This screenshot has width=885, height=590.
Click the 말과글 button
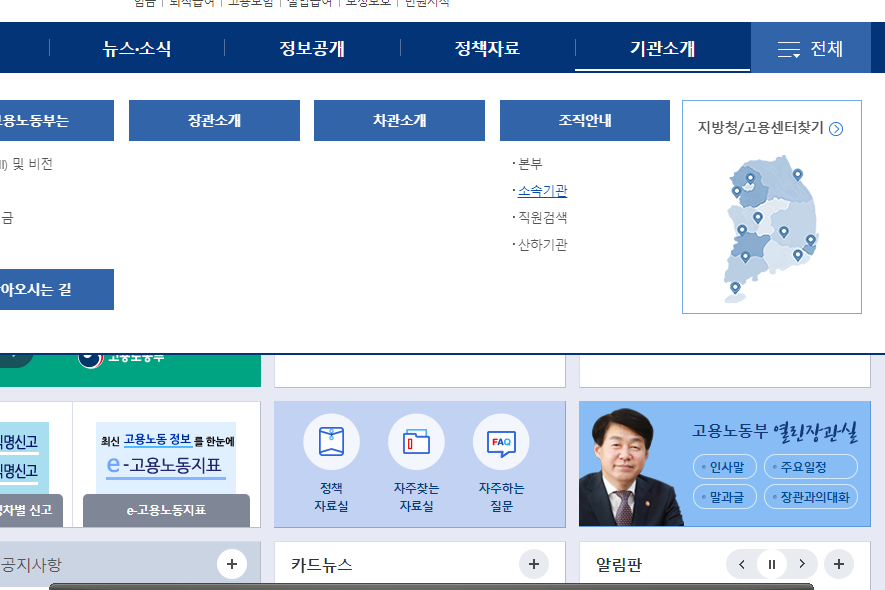[725, 497]
